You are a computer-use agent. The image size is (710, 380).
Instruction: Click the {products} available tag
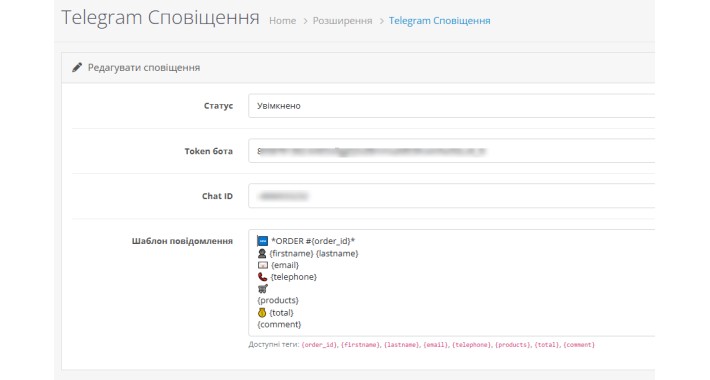(513, 345)
